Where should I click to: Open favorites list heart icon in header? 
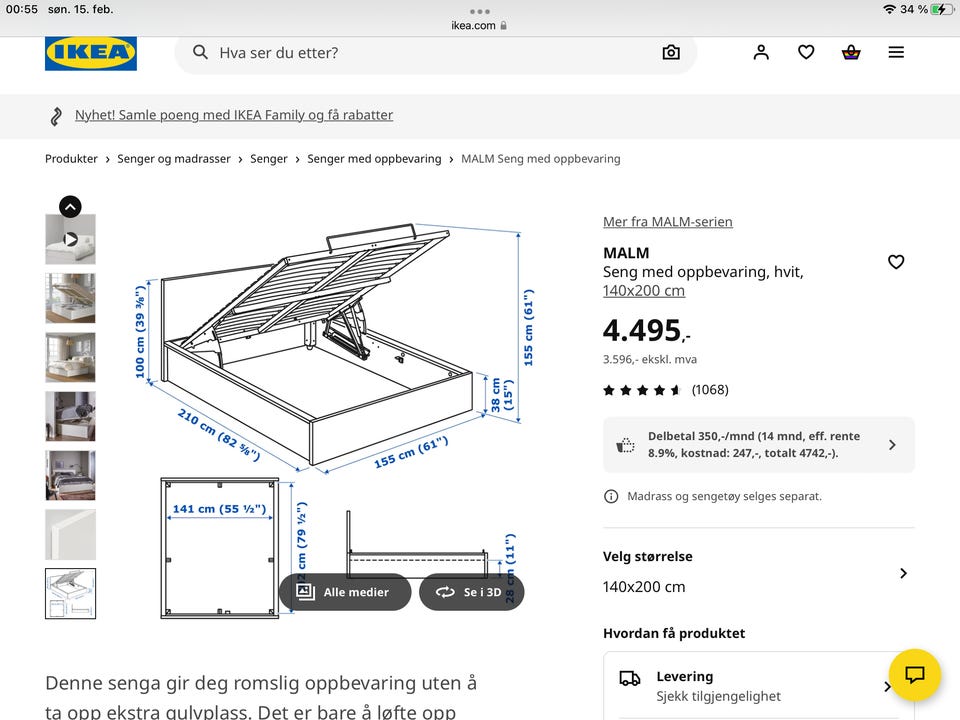click(x=806, y=53)
